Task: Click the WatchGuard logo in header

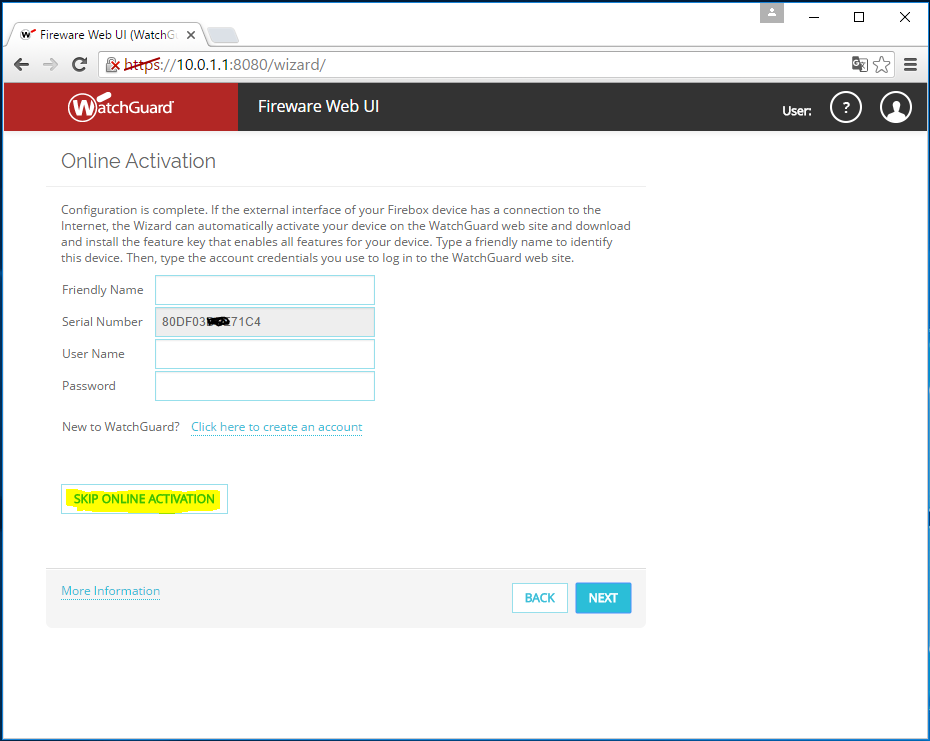Action: click(121, 107)
